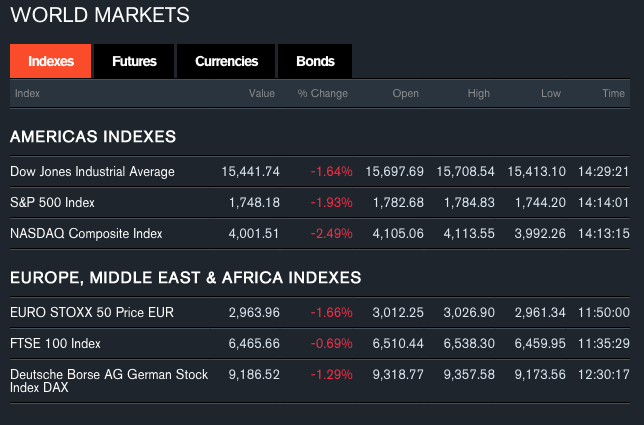Select DAX open 9,318.77
The width and height of the screenshot is (644, 425).
click(x=398, y=374)
